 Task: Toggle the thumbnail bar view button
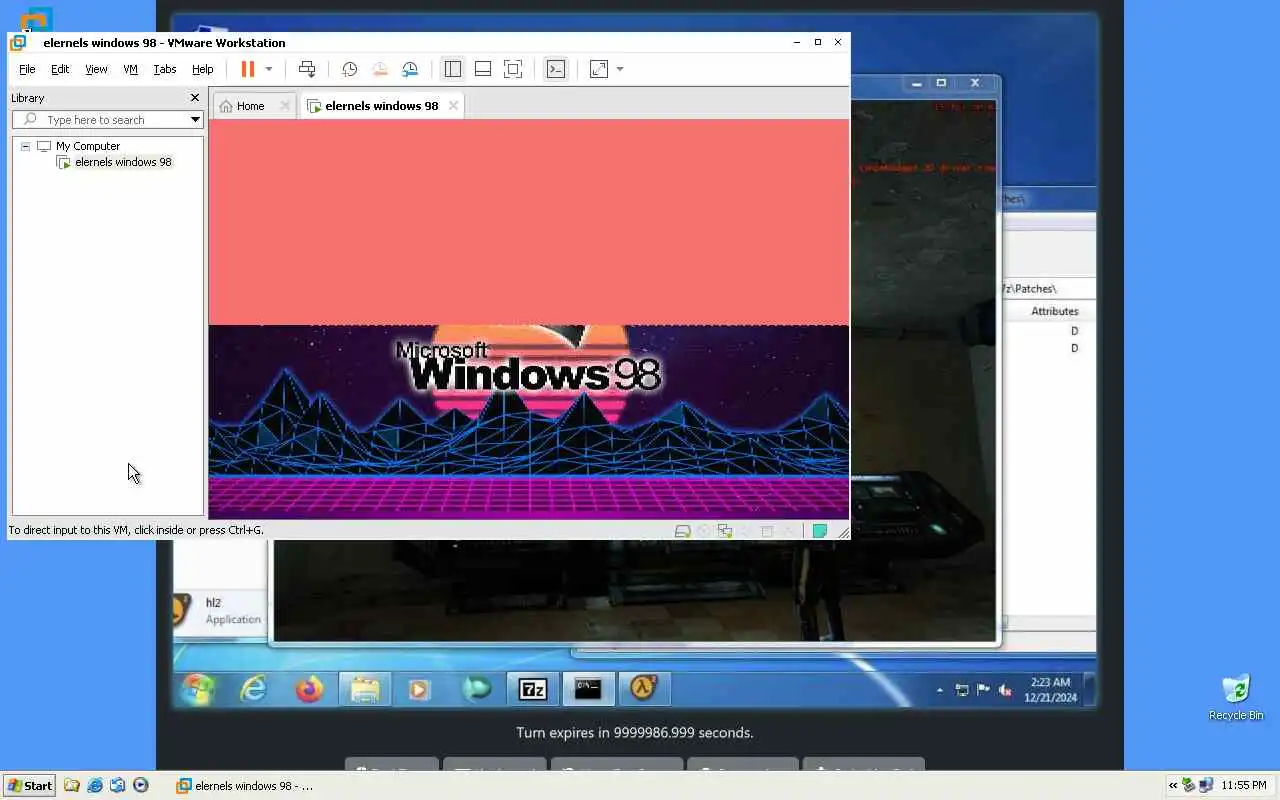(482, 69)
